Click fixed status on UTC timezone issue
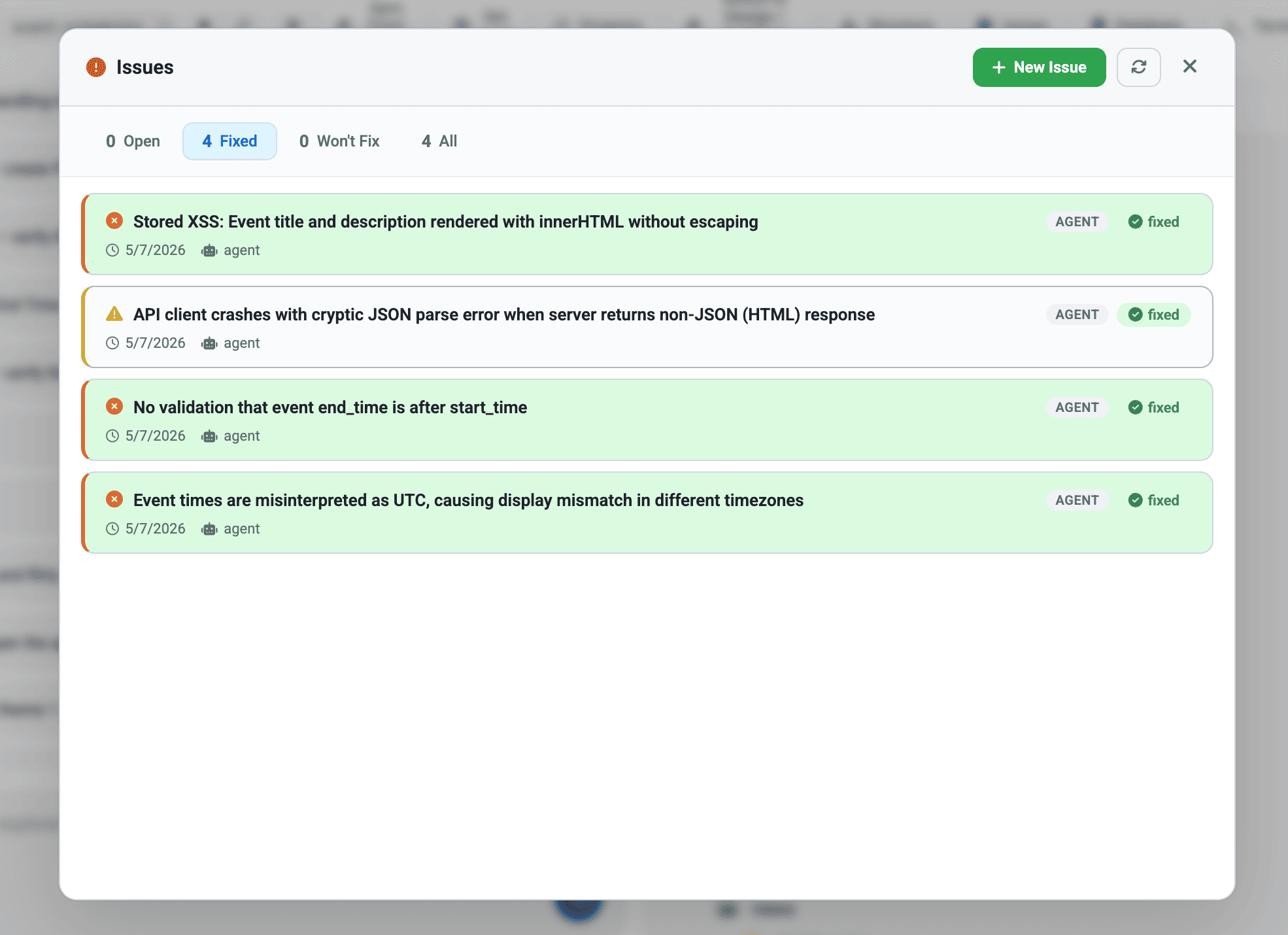The image size is (1288, 935). coord(1154,500)
